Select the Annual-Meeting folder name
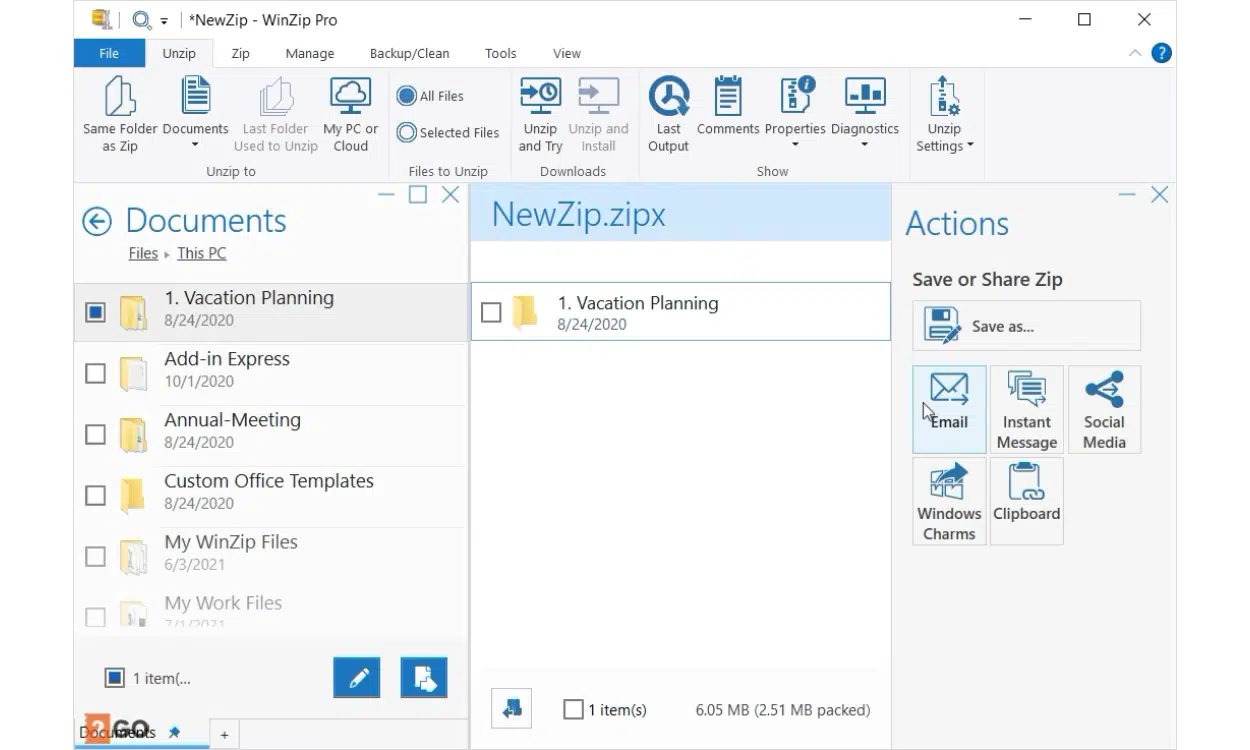Viewport: 1250px width, 750px height. (x=232, y=420)
